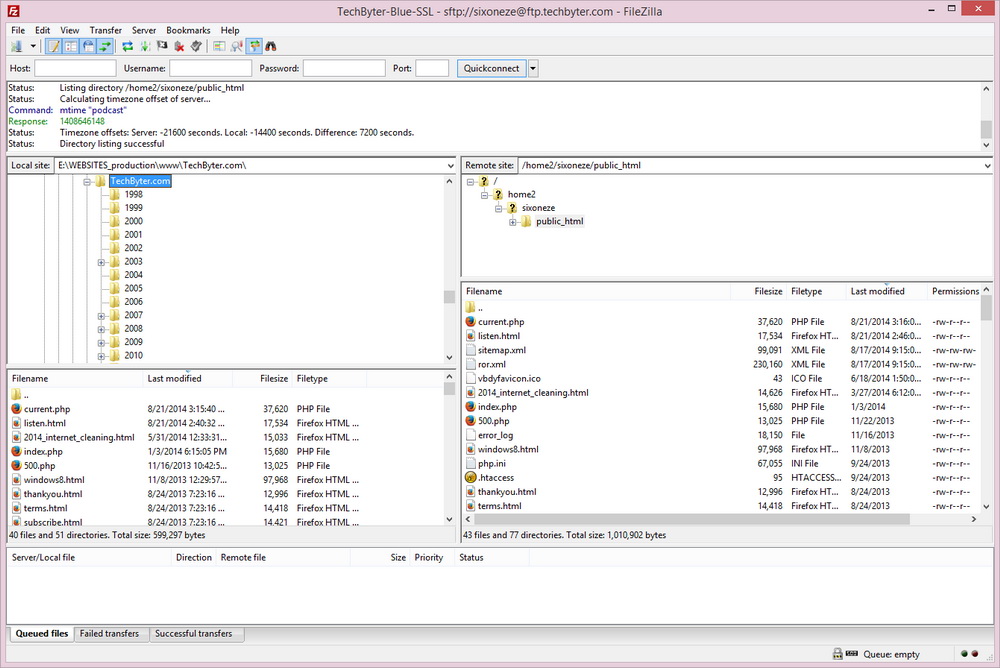Collapse the sixoneze remote folder
Image resolution: width=1000 pixels, height=668 pixels.
point(498,209)
